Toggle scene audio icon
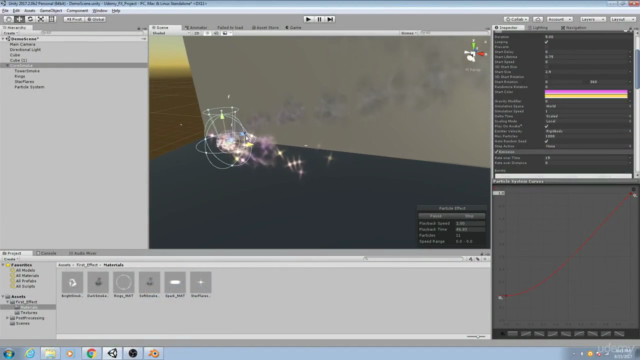This screenshot has height=360, width=640. pyautogui.click(x=216, y=33)
